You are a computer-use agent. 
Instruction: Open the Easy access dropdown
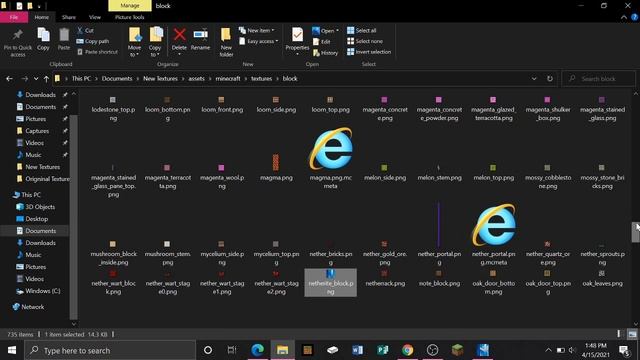click(x=259, y=41)
